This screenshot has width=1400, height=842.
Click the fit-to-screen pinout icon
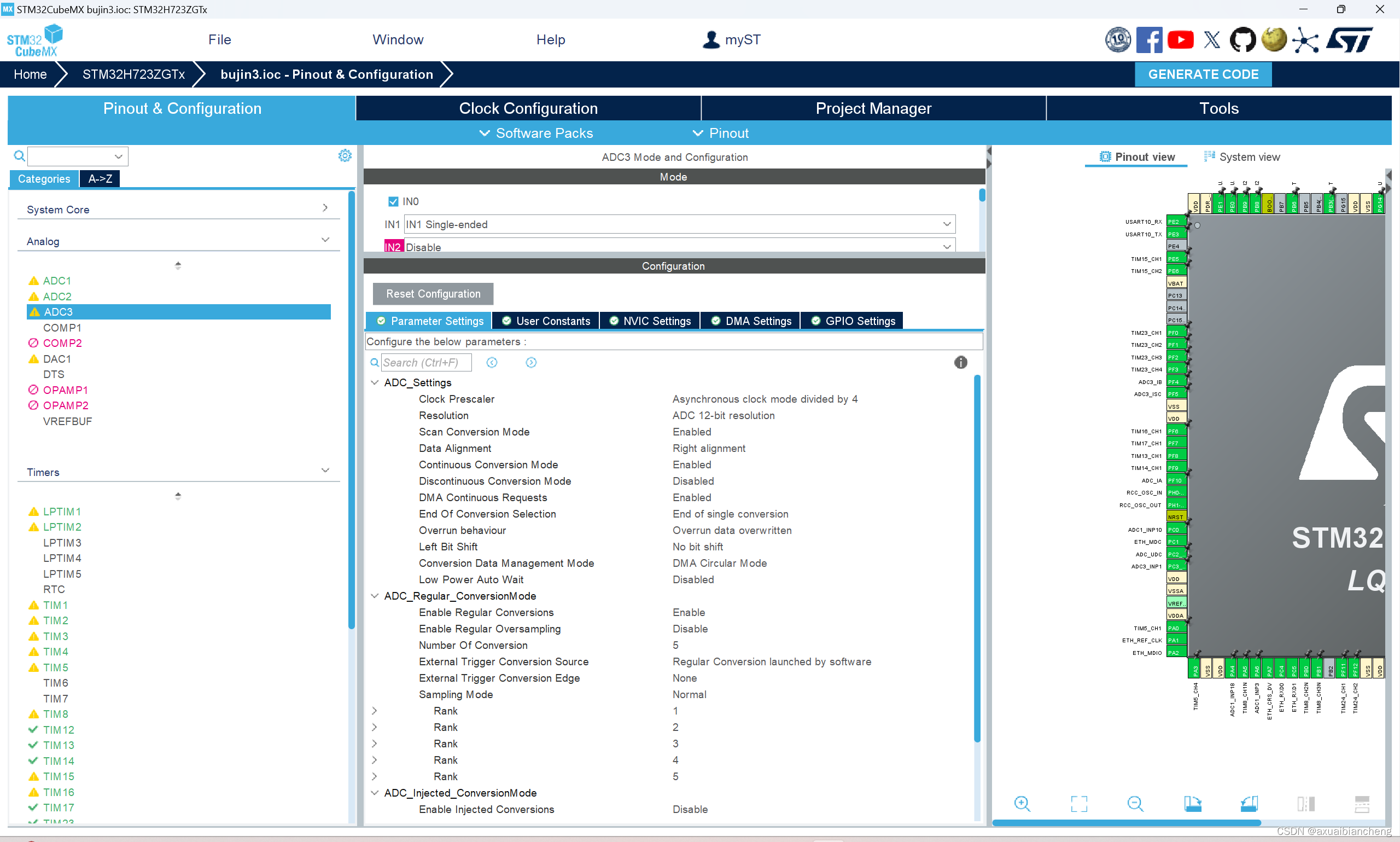pos(1078,803)
